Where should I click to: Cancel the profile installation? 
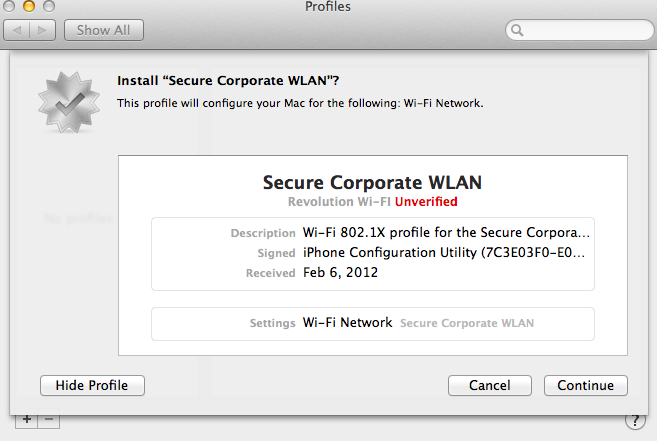click(489, 385)
